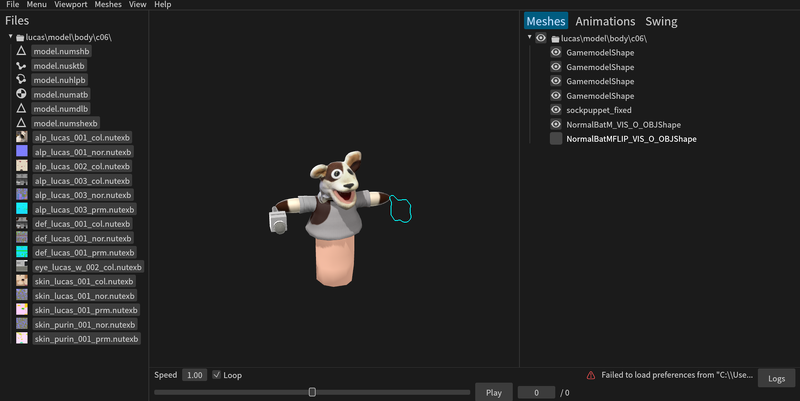The width and height of the screenshot is (800, 401).
Task: Click the animation timeline slider handle
Action: click(x=312, y=392)
